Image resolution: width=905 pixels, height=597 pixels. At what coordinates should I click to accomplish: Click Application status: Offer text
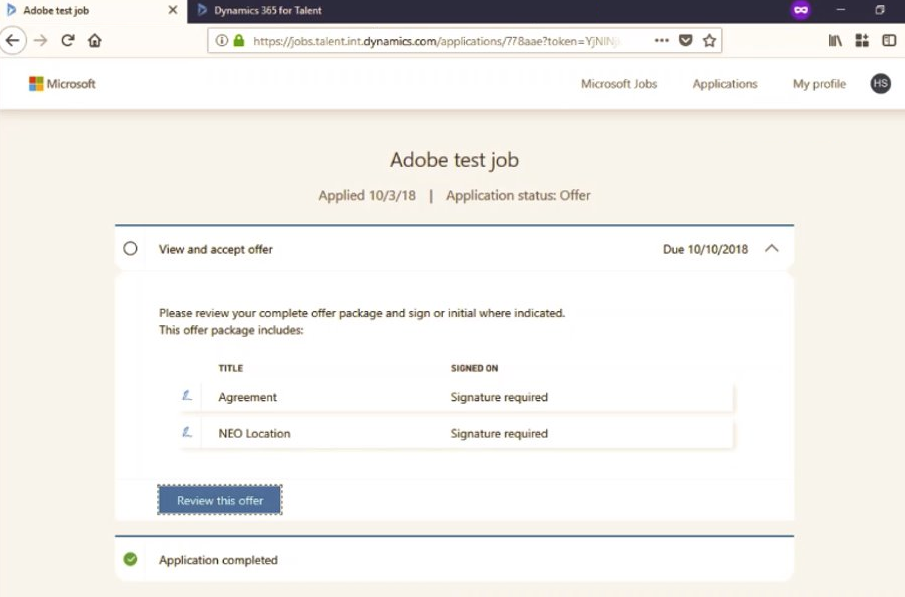point(518,196)
